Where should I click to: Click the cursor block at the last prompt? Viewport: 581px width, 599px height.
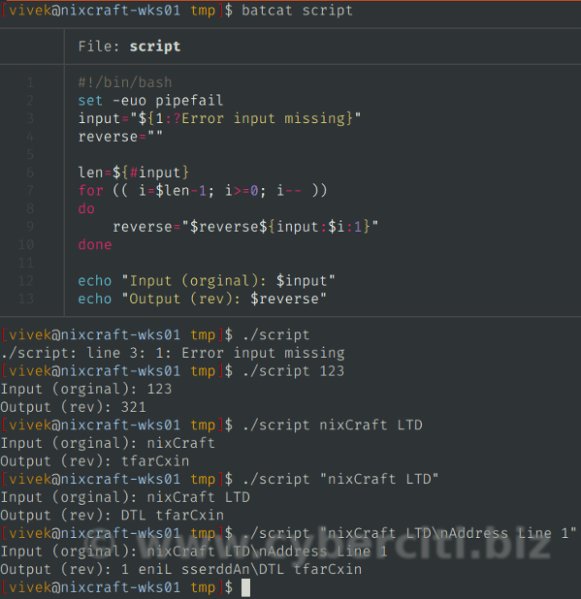tap(246, 588)
